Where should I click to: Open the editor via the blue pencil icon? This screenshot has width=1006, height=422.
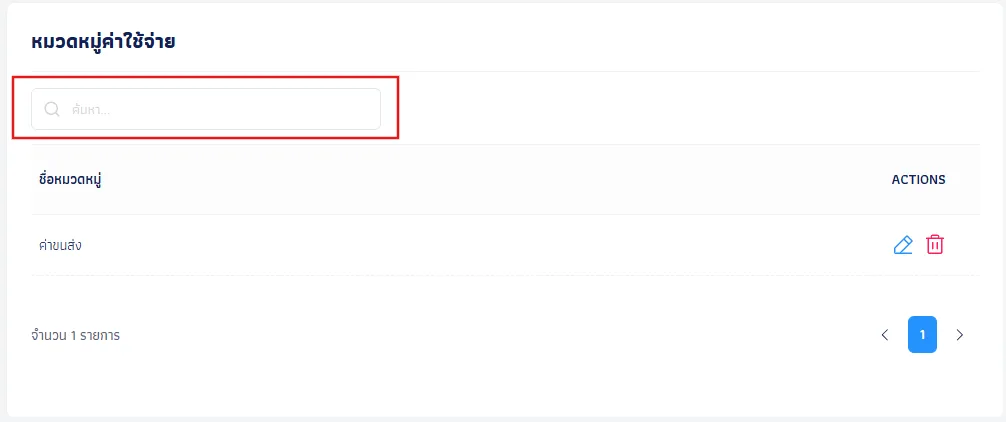(x=903, y=245)
